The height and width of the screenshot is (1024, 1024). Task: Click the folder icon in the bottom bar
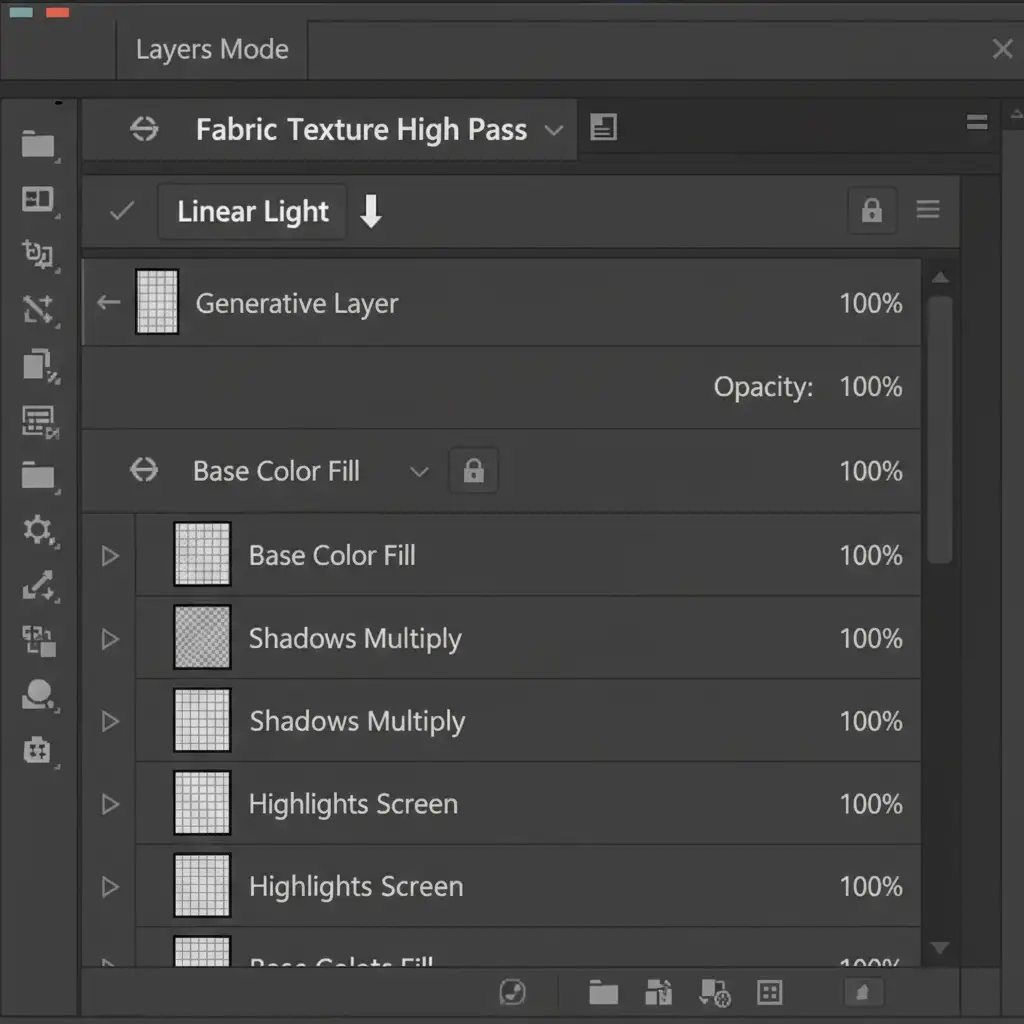coord(603,992)
